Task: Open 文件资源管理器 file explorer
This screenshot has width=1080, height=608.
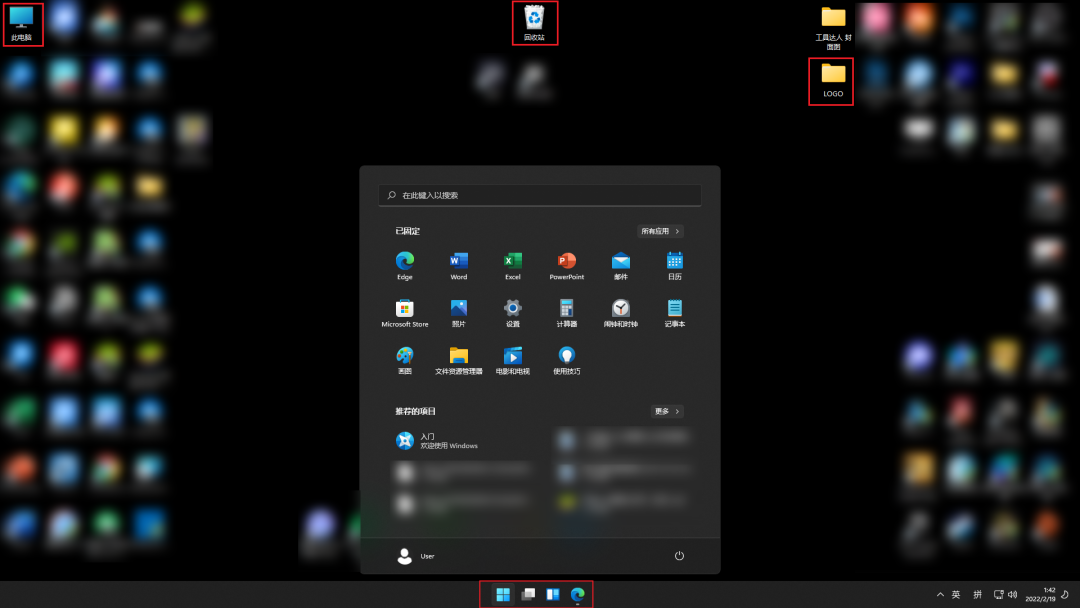Action: (458, 355)
